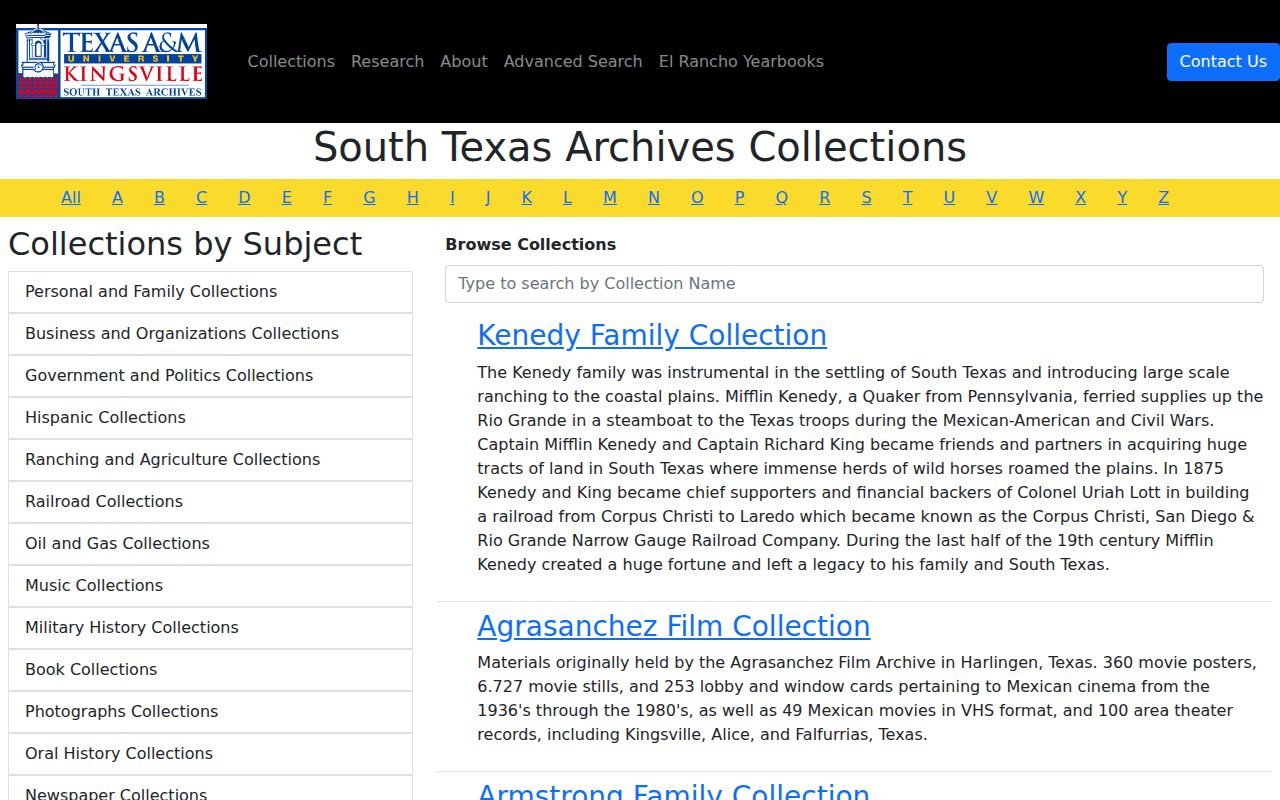This screenshot has width=1280, height=800.
Task: Select Book Collections subject
Action: pos(210,670)
